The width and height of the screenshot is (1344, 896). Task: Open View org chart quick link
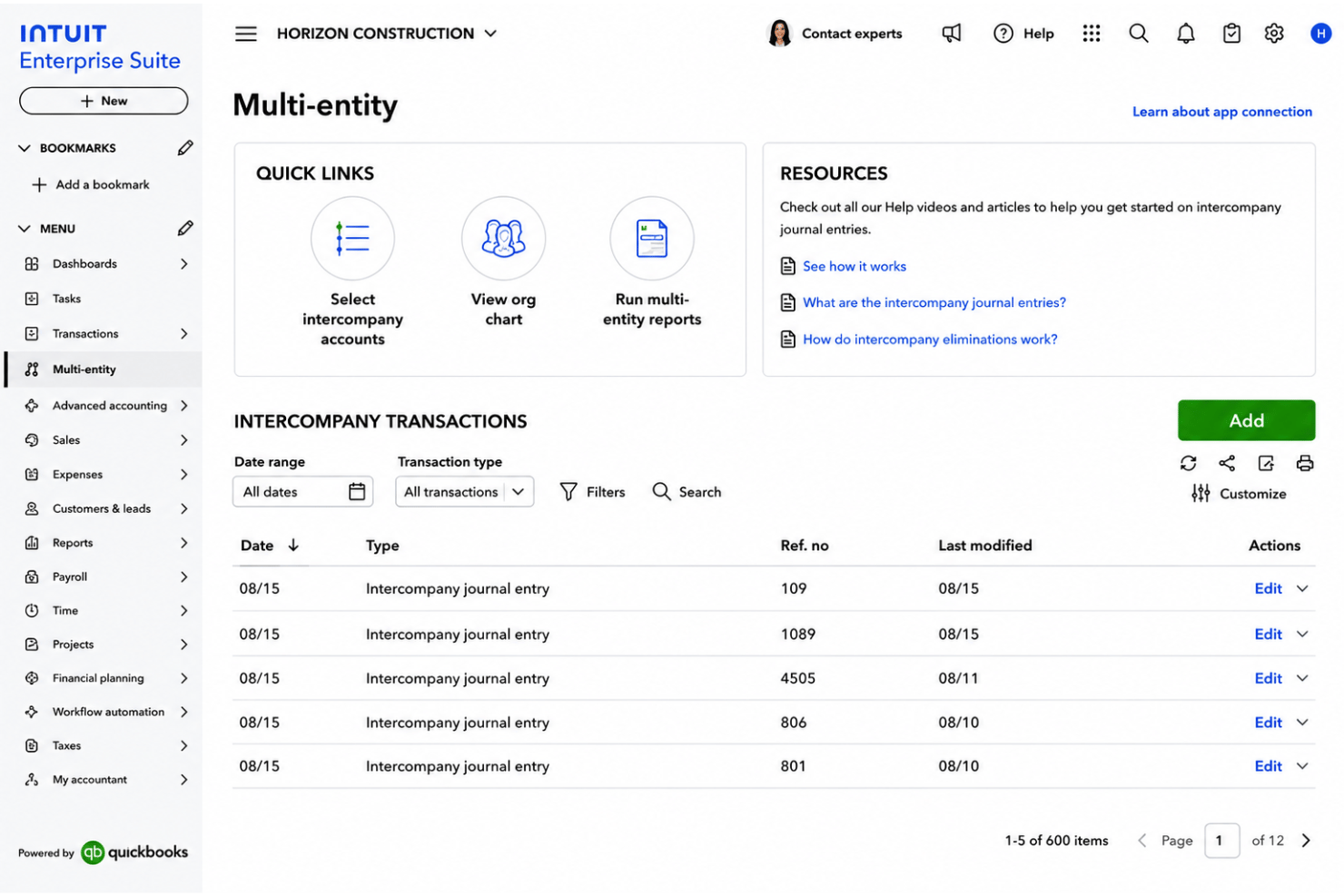pyautogui.click(x=503, y=262)
